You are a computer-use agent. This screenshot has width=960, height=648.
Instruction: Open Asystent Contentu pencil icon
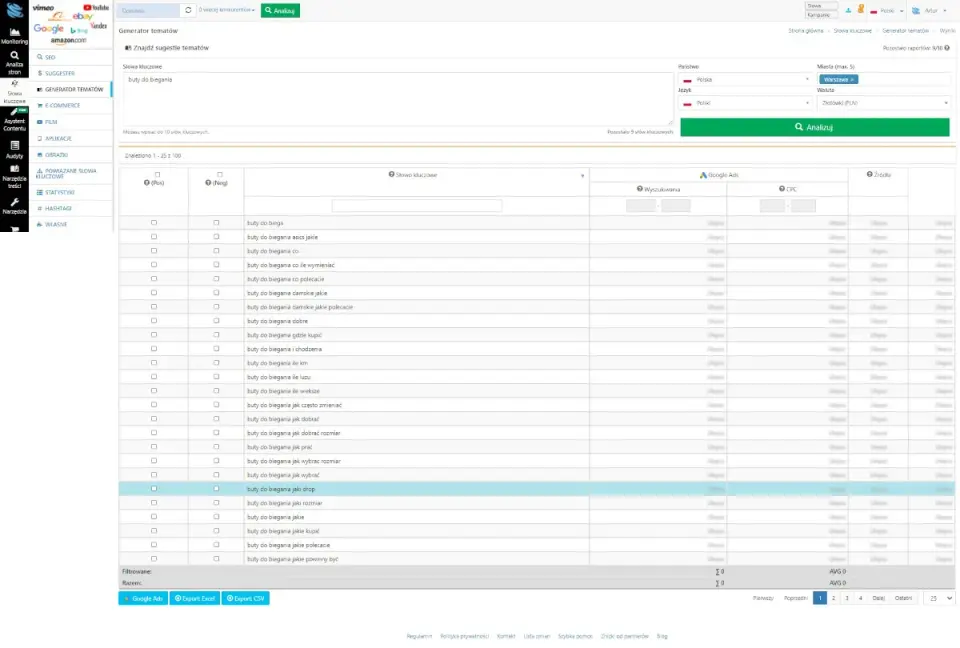coord(14,112)
